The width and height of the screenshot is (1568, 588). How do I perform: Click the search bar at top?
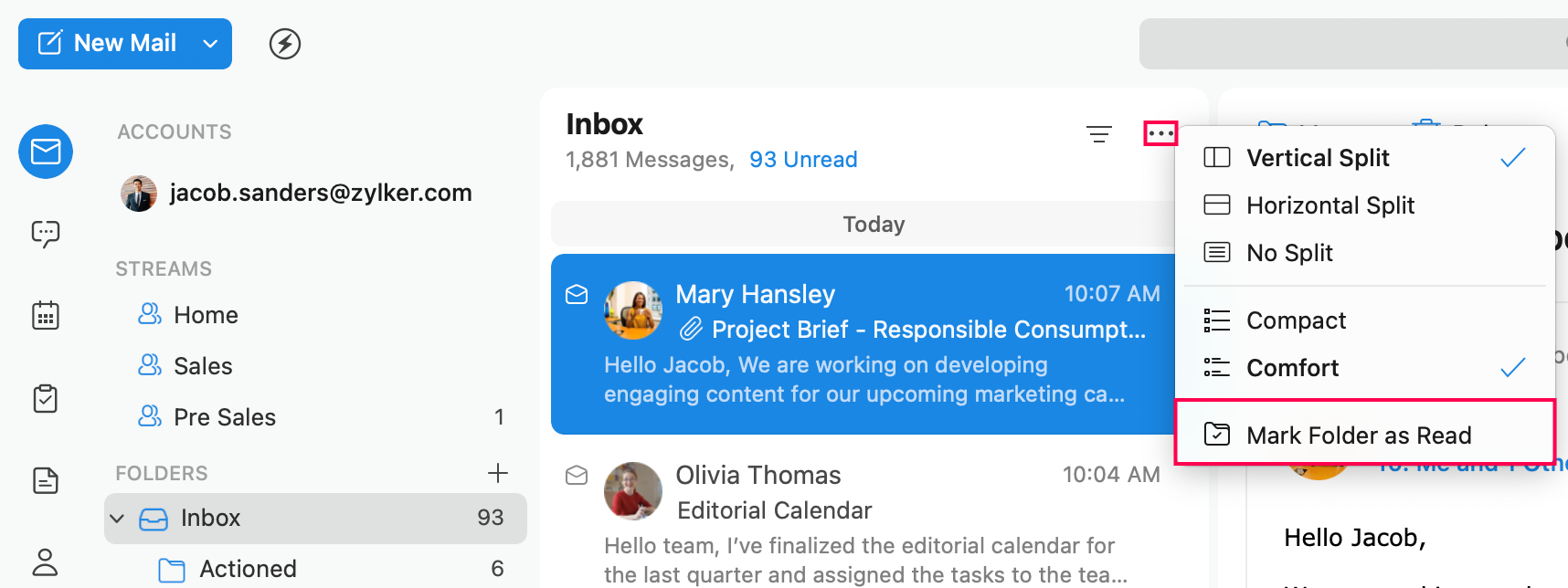[x=1353, y=43]
